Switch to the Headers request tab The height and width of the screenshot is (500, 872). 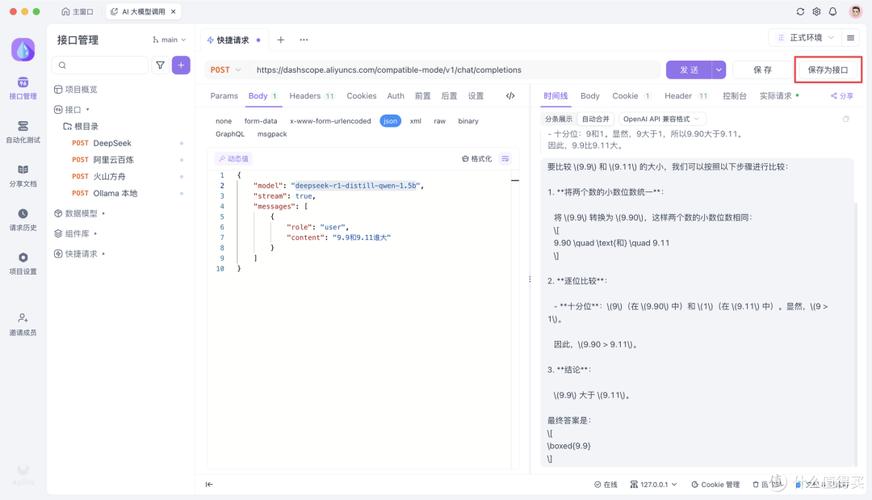311,96
